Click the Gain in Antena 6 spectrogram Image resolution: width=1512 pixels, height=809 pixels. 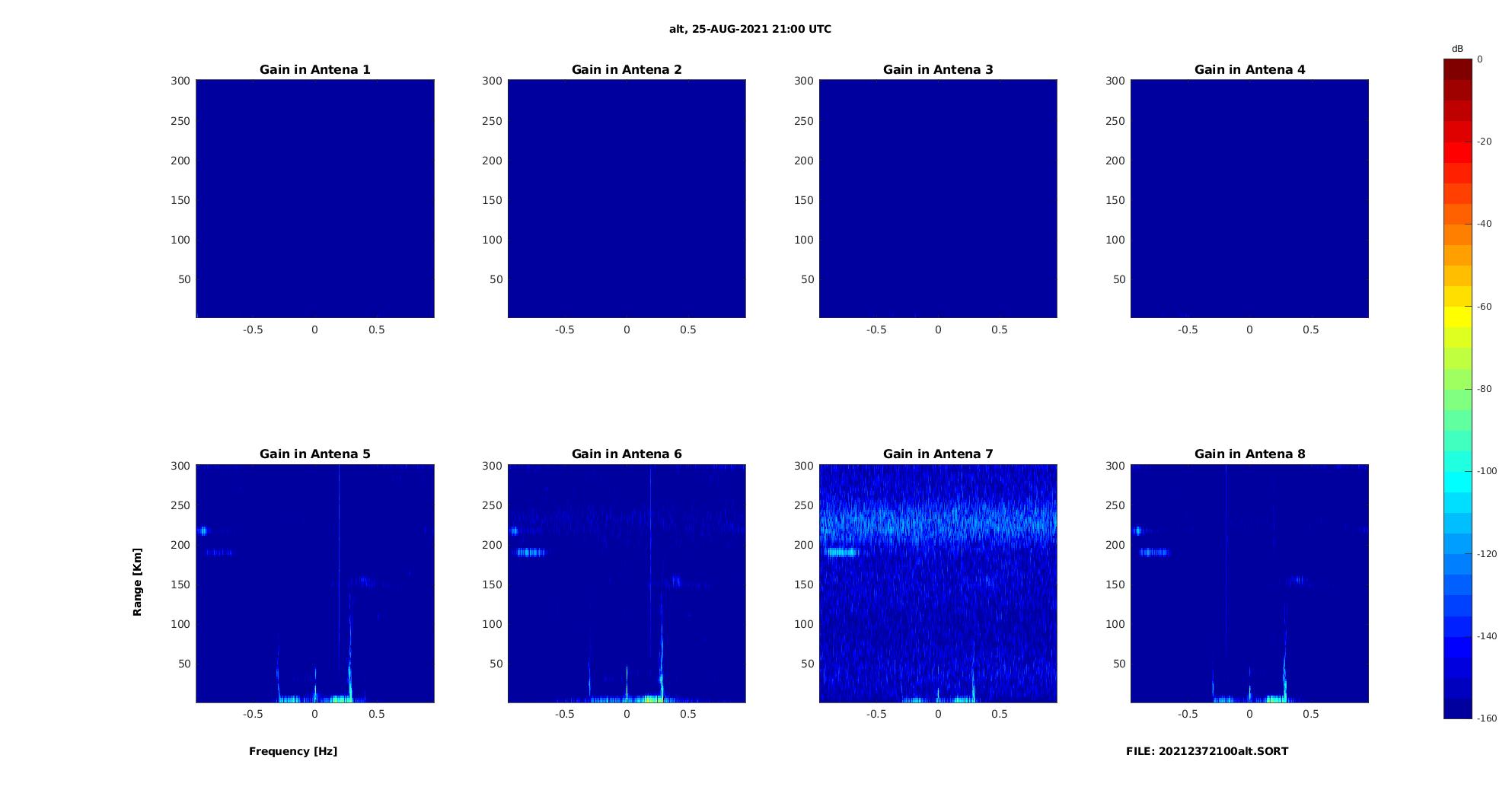click(627, 583)
